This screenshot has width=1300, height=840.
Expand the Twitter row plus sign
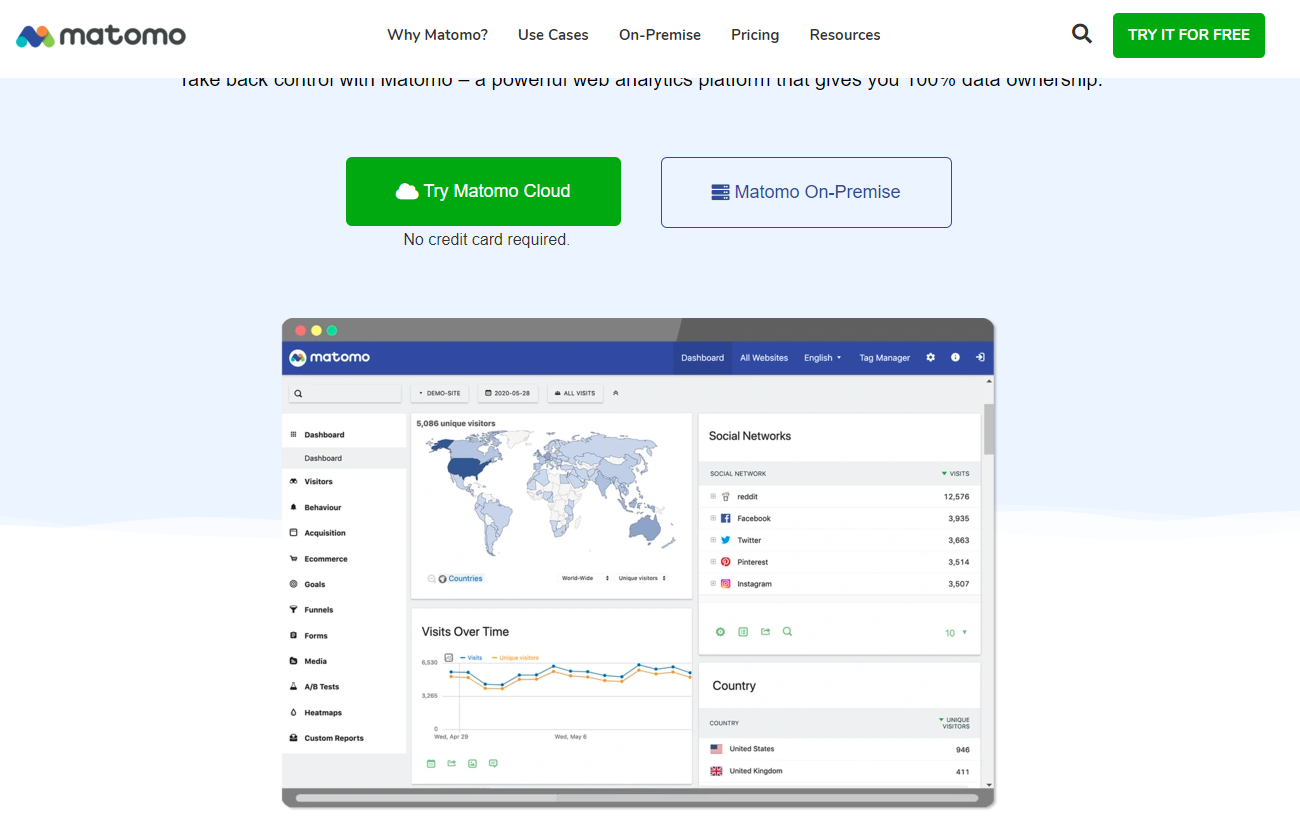713,540
